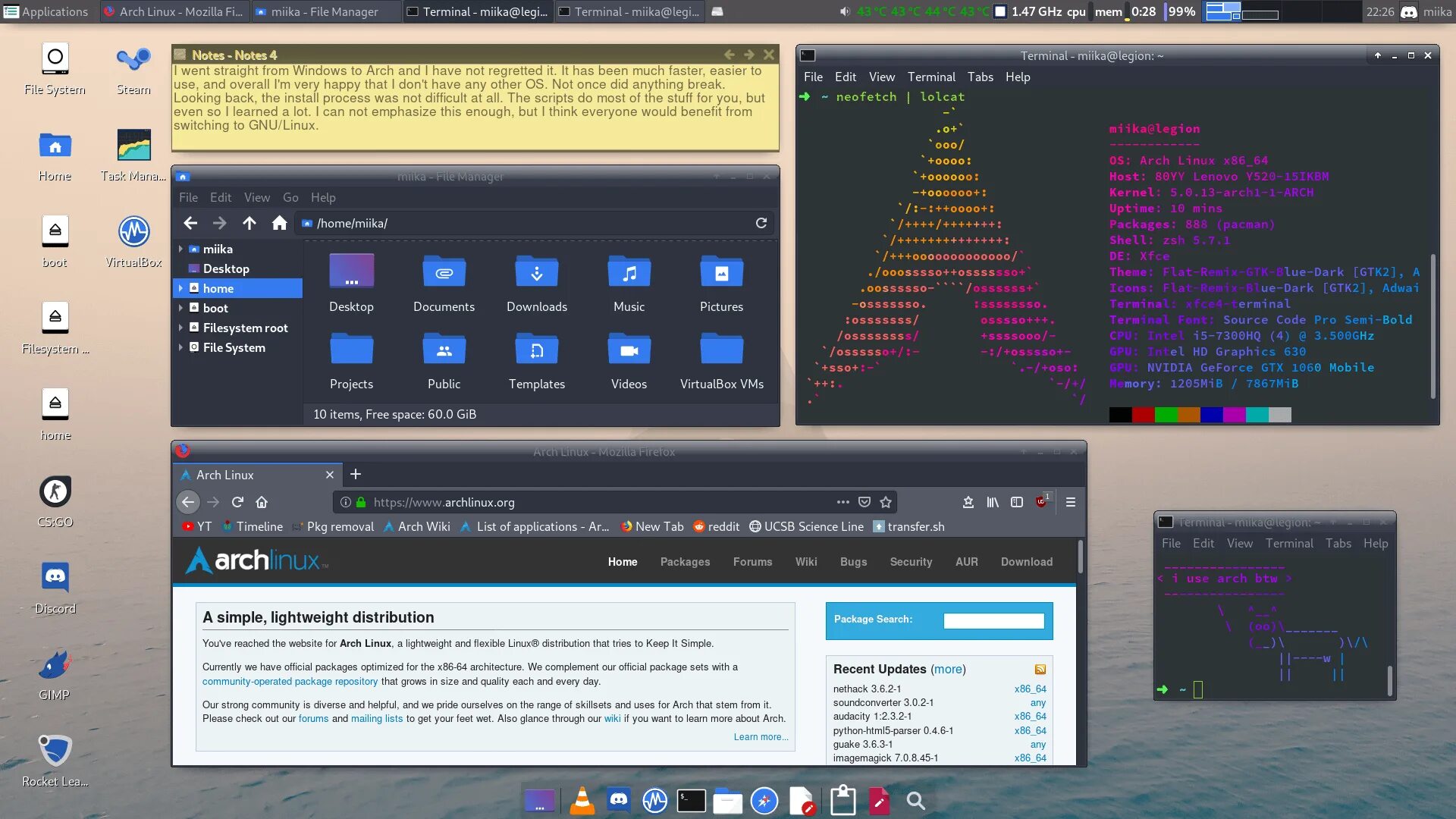The width and height of the screenshot is (1456, 819).
Task: Reload the File Manager folder view
Action: (x=761, y=223)
